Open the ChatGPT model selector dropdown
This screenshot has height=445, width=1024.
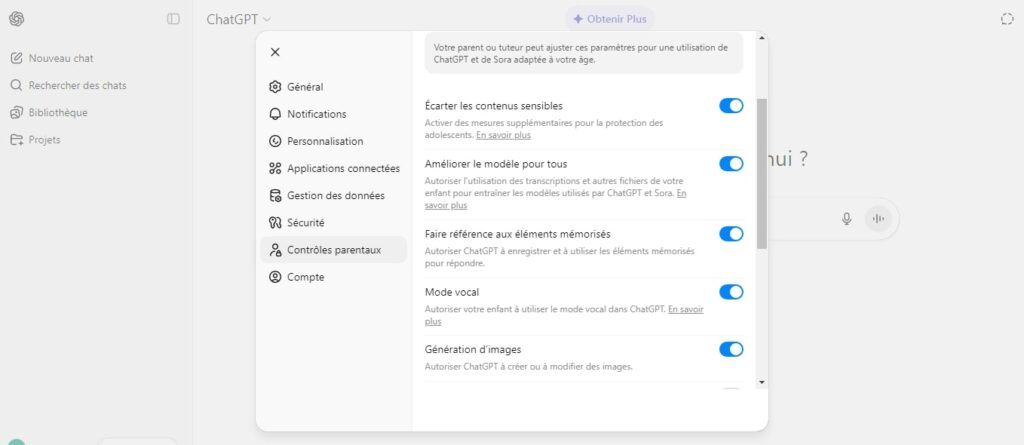tap(239, 19)
